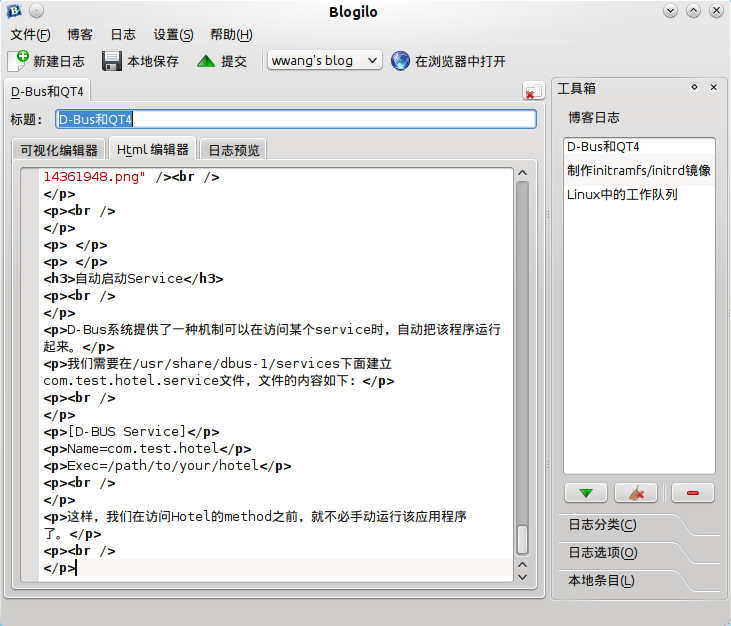Screen dimensions: 731x626
Task: Expand the 本地条目(L) section
Action: pos(601,581)
